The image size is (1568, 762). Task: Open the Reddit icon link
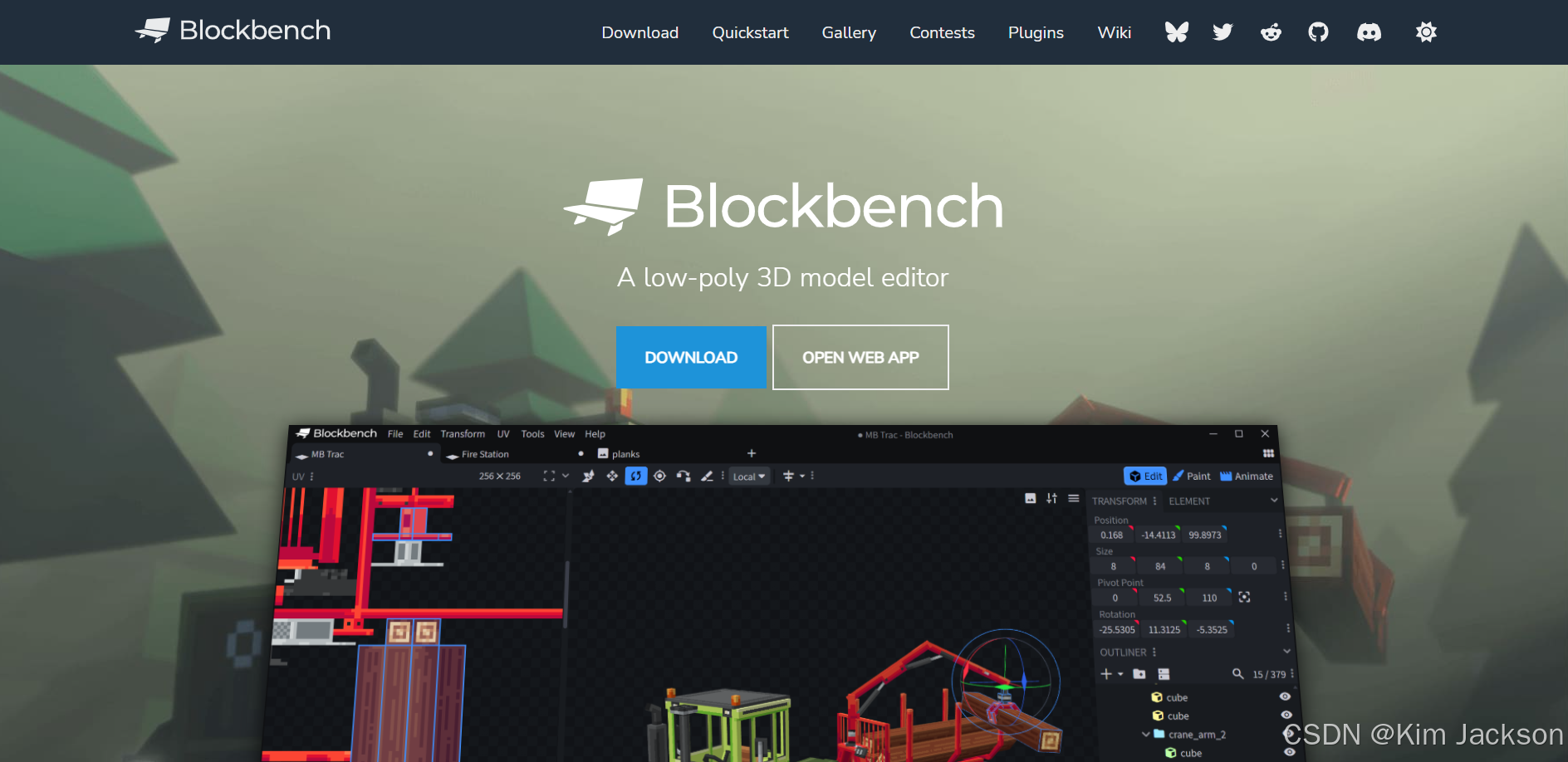pyautogui.click(x=1271, y=32)
